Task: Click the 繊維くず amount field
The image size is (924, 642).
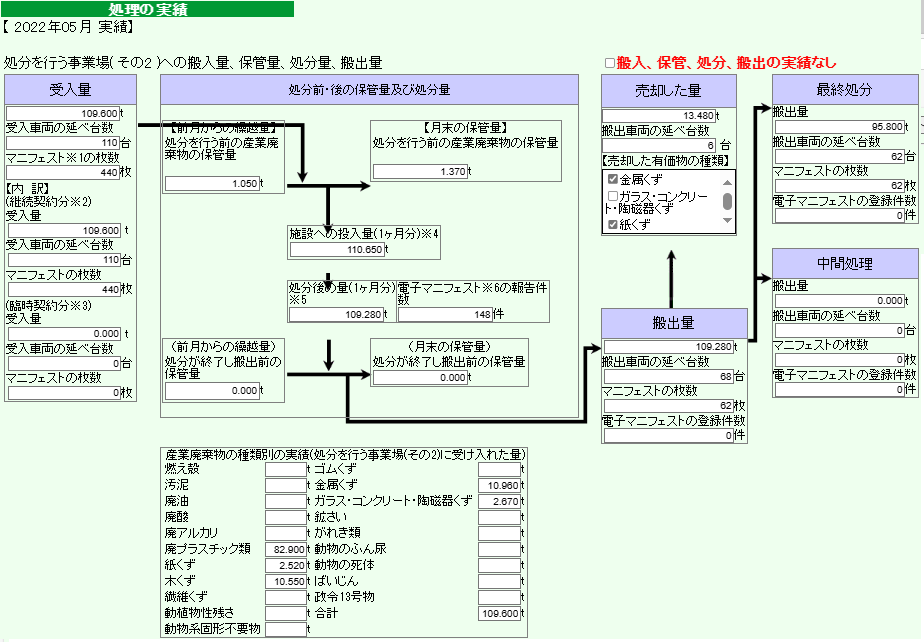Action: coord(286,597)
